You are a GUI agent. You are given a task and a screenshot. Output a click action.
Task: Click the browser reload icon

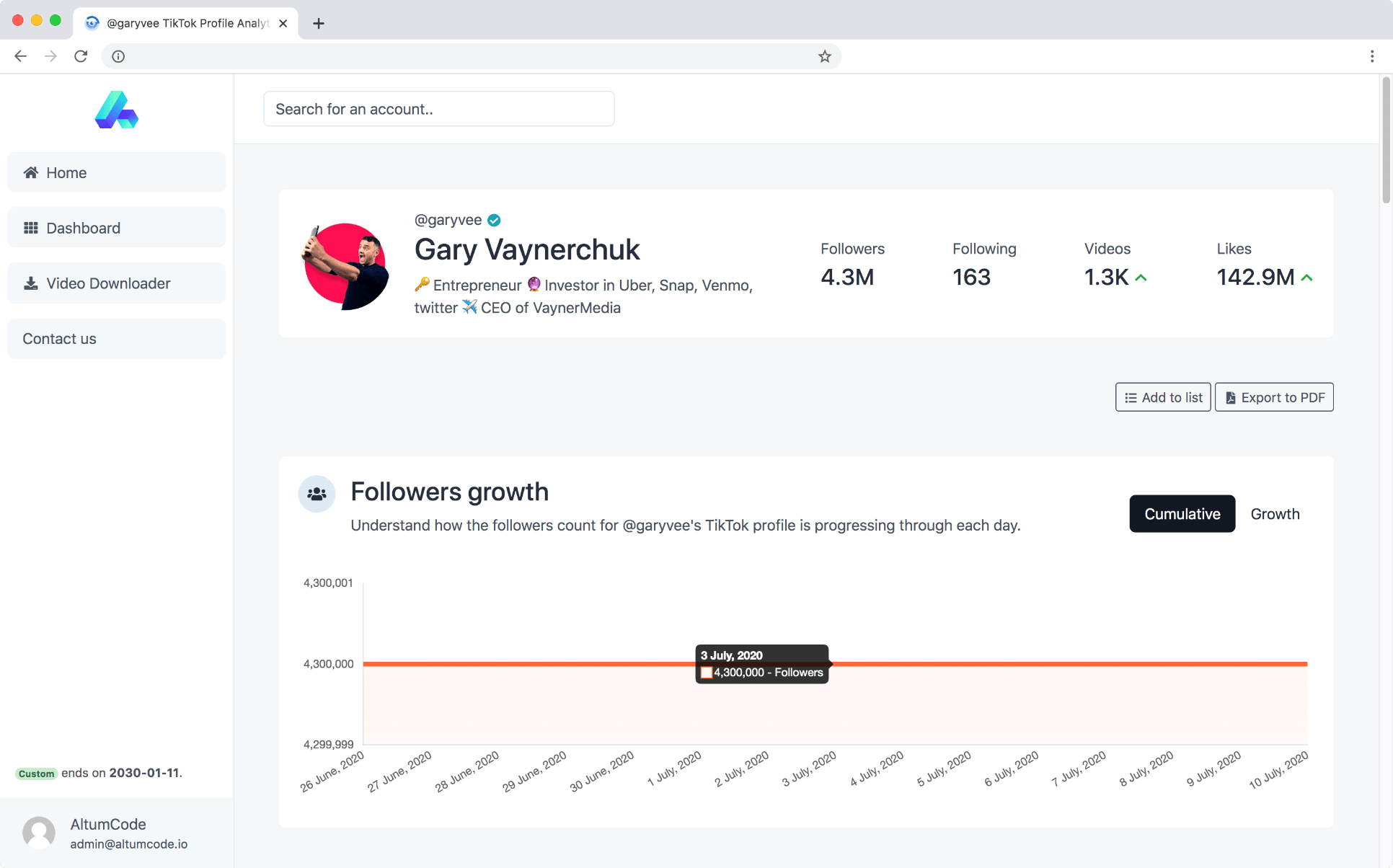81,56
